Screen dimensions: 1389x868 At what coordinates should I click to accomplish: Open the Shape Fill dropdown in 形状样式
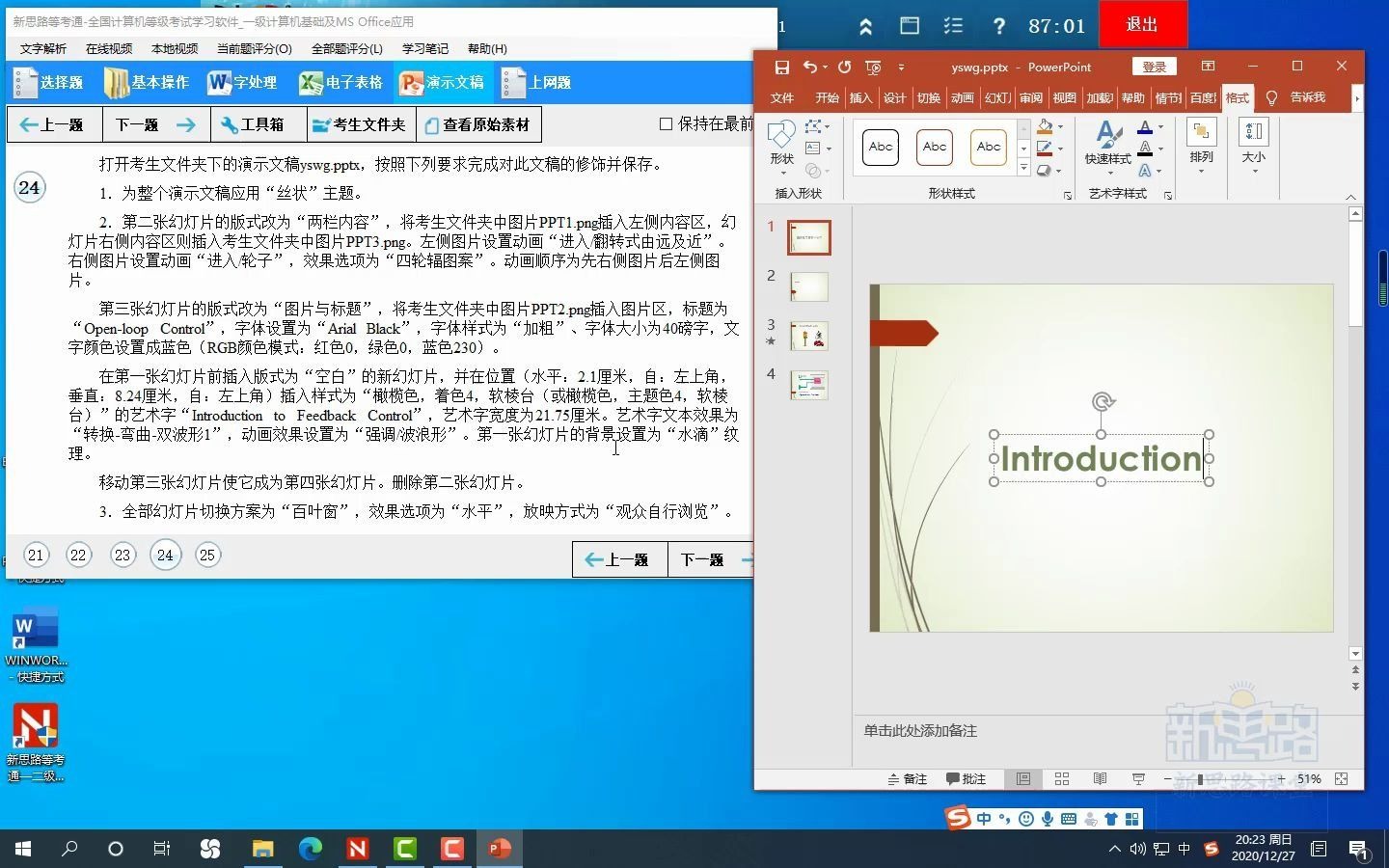1060,126
